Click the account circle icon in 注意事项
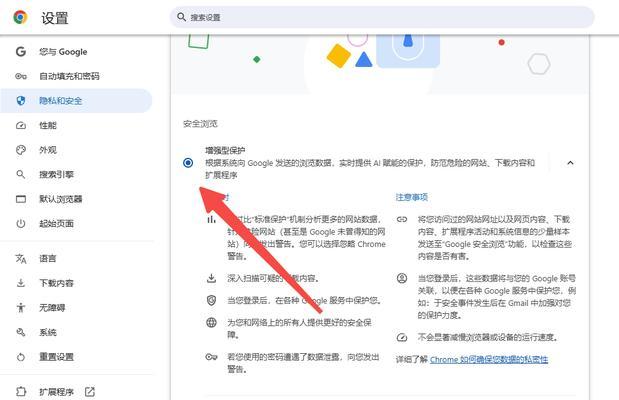 pos(402,278)
